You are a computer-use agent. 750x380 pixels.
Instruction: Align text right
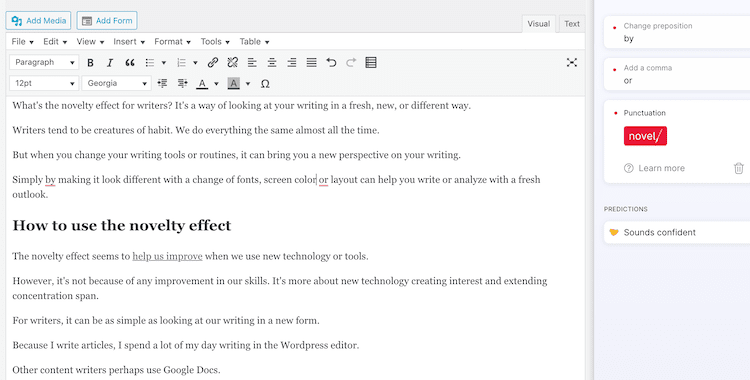(x=292, y=63)
